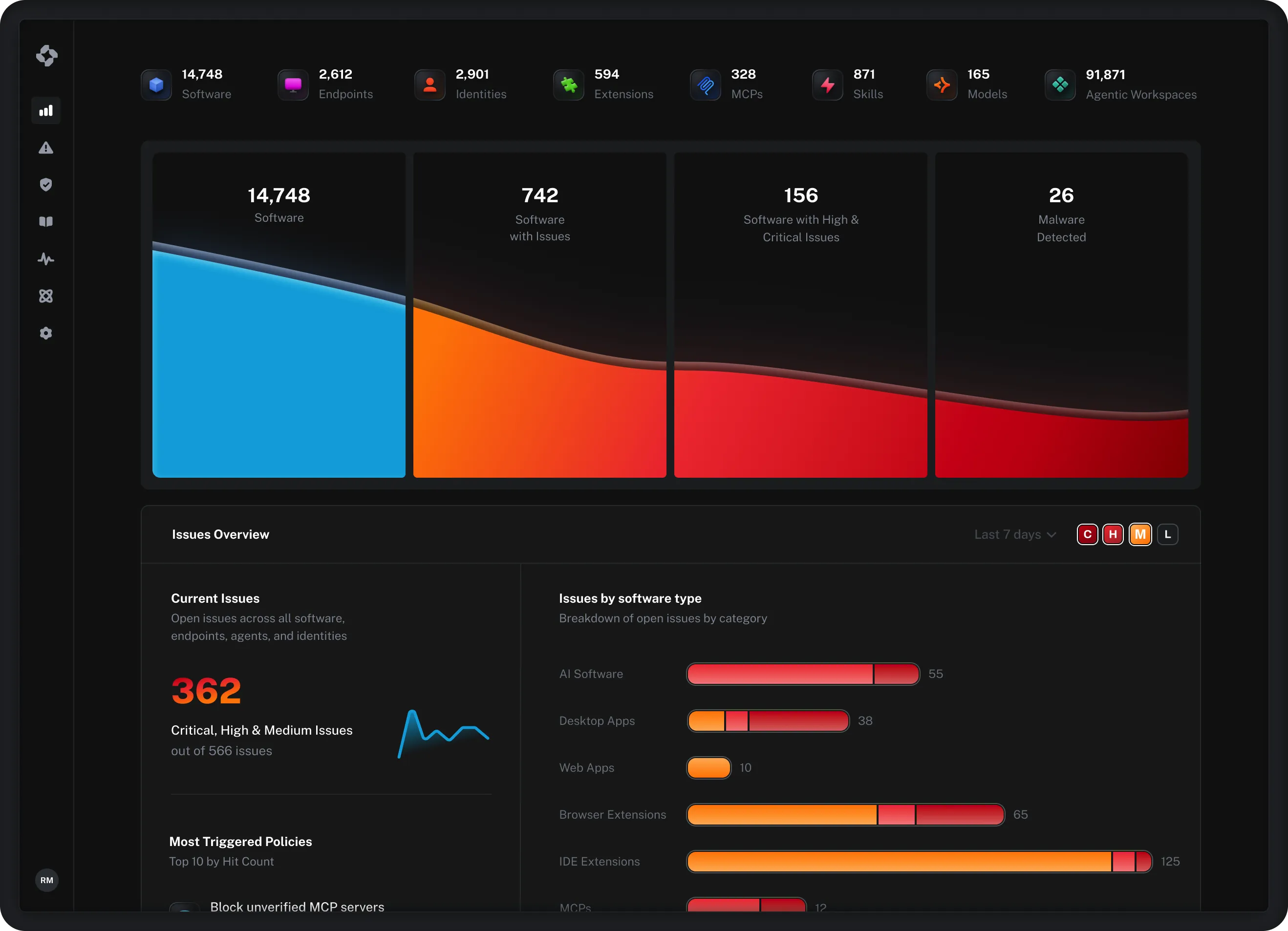Click the Web Apps issues bar

pos(708,767)
